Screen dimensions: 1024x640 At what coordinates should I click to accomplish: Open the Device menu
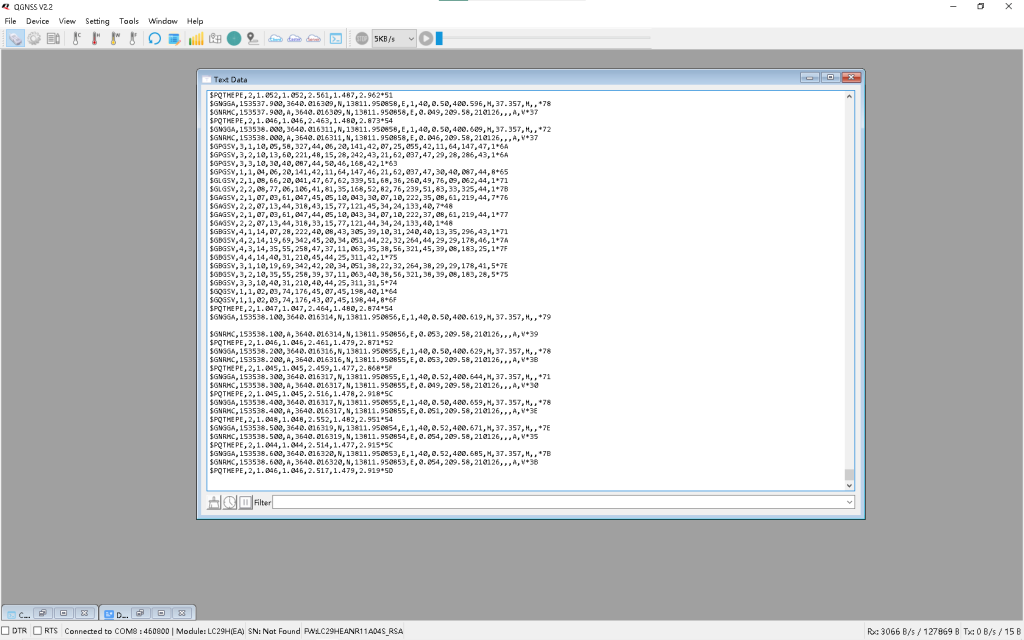pyautogui.click(x=37, y=21)
